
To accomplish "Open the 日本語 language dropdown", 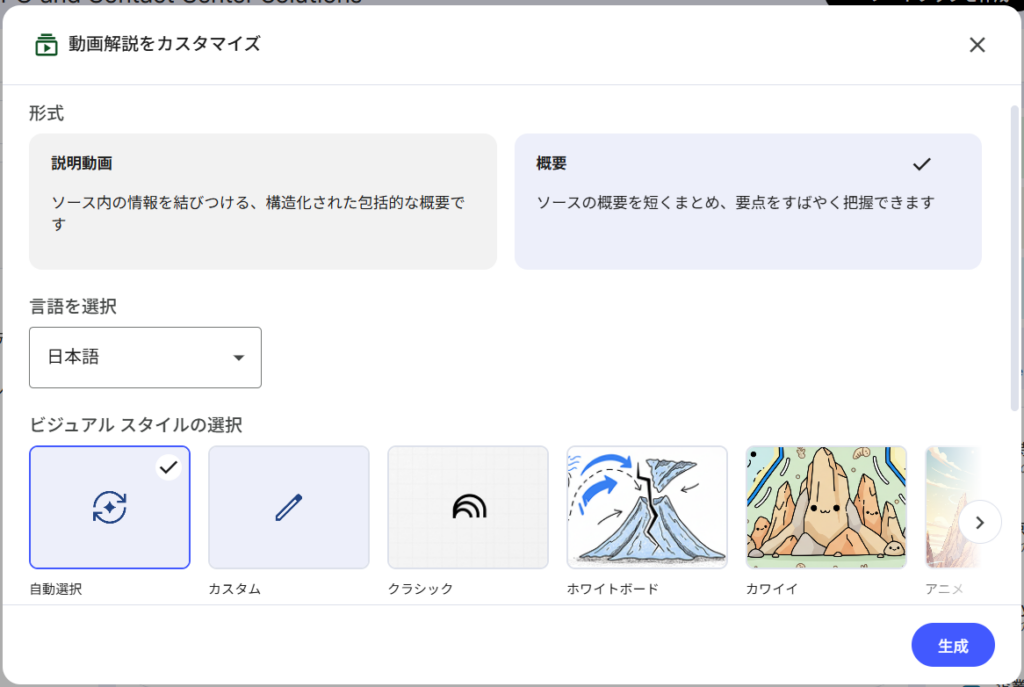I will [145, 357].
